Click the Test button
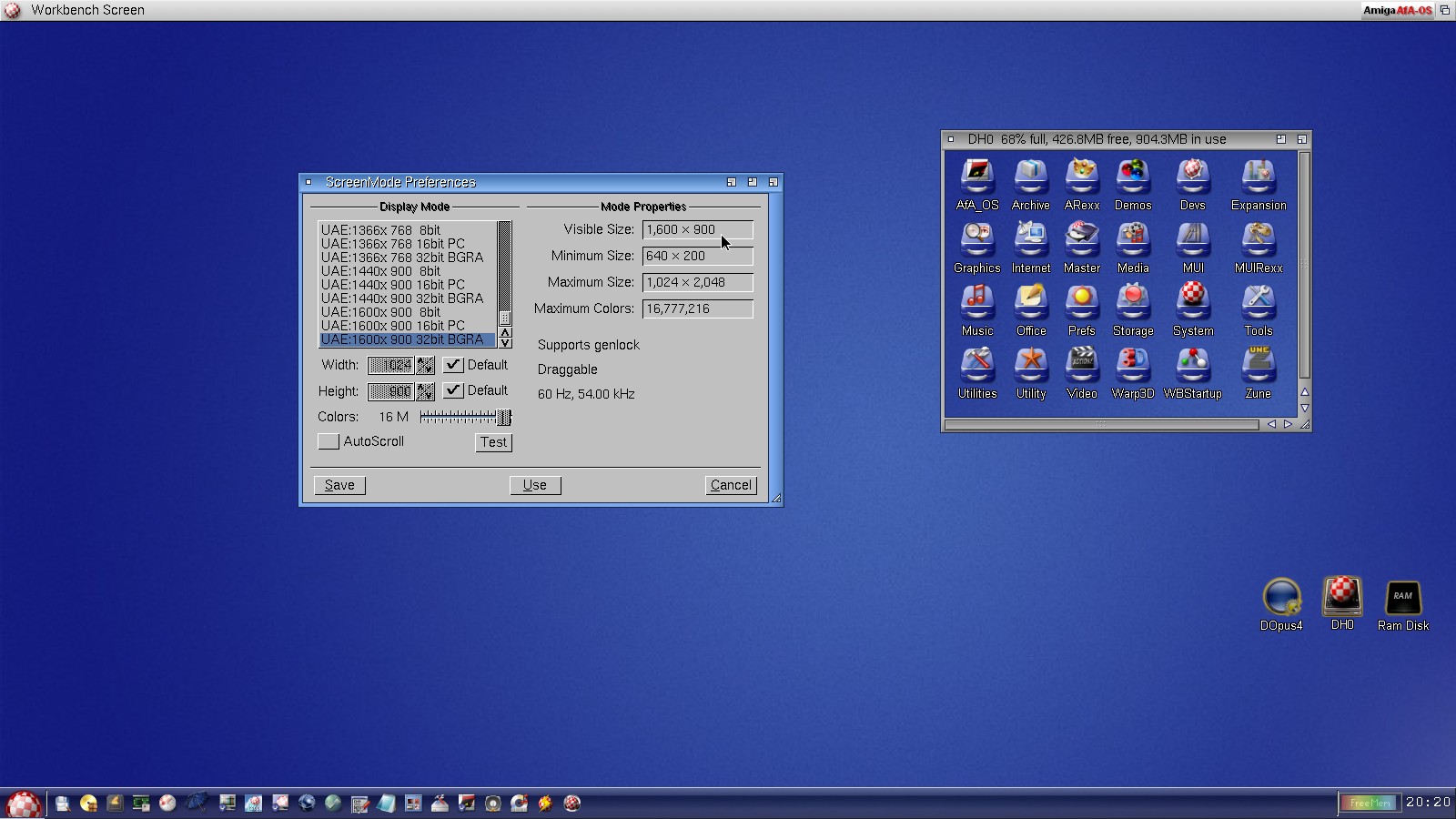1456x819 pixels. (493, 442)
